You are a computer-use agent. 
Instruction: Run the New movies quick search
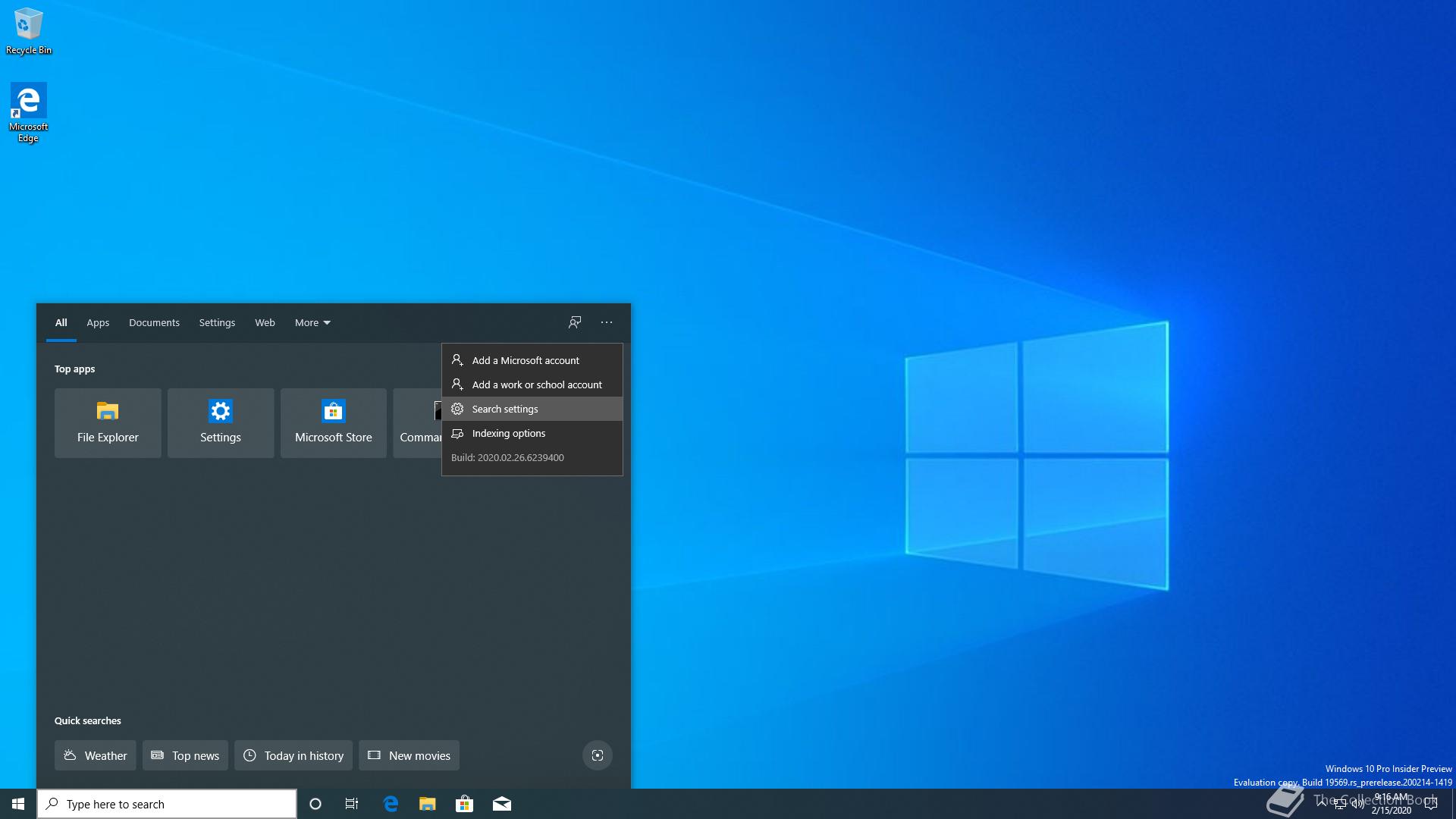pos(409,755)
